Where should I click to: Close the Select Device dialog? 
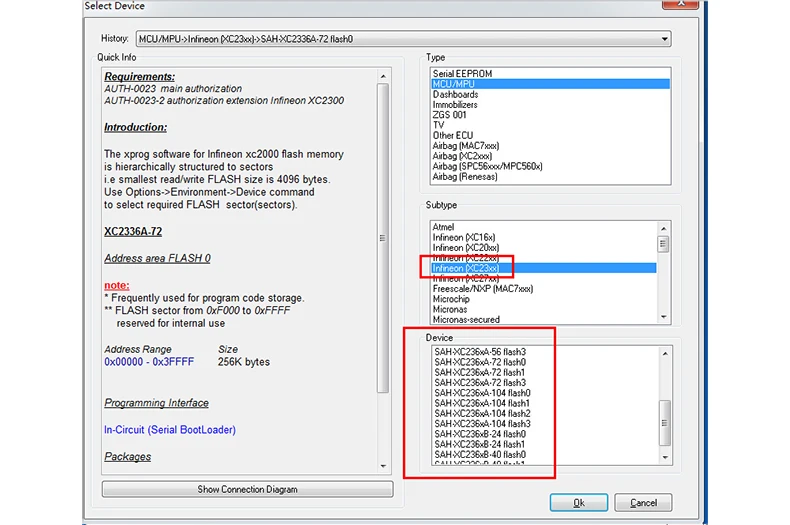tap(680, 4)
